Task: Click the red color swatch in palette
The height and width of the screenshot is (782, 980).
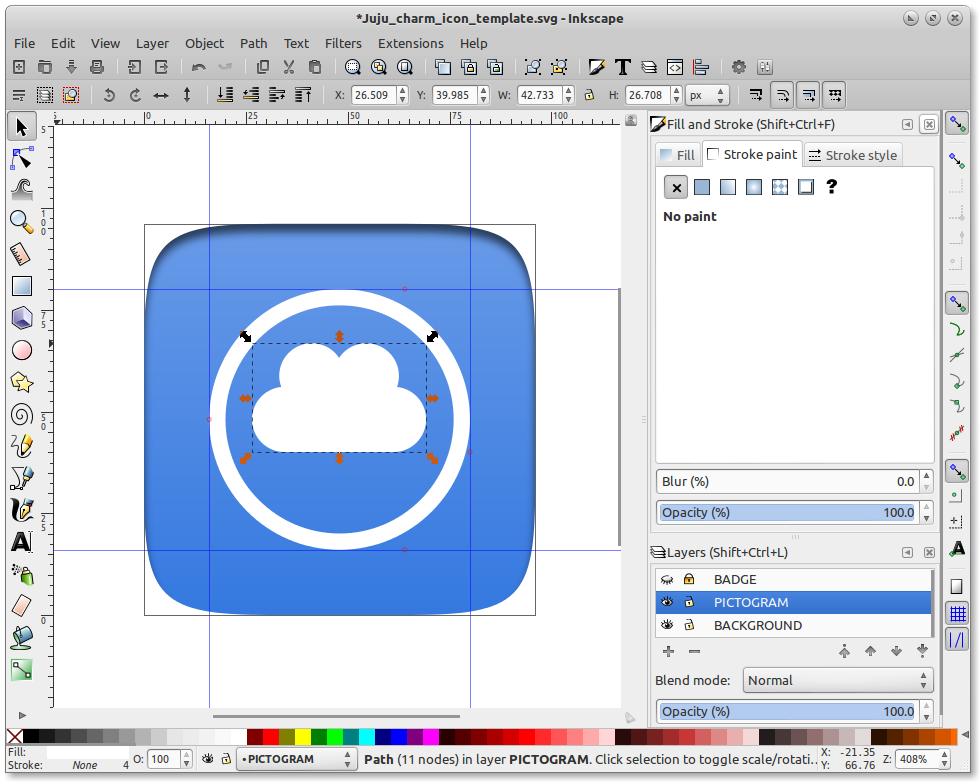Action: (272, 737)
